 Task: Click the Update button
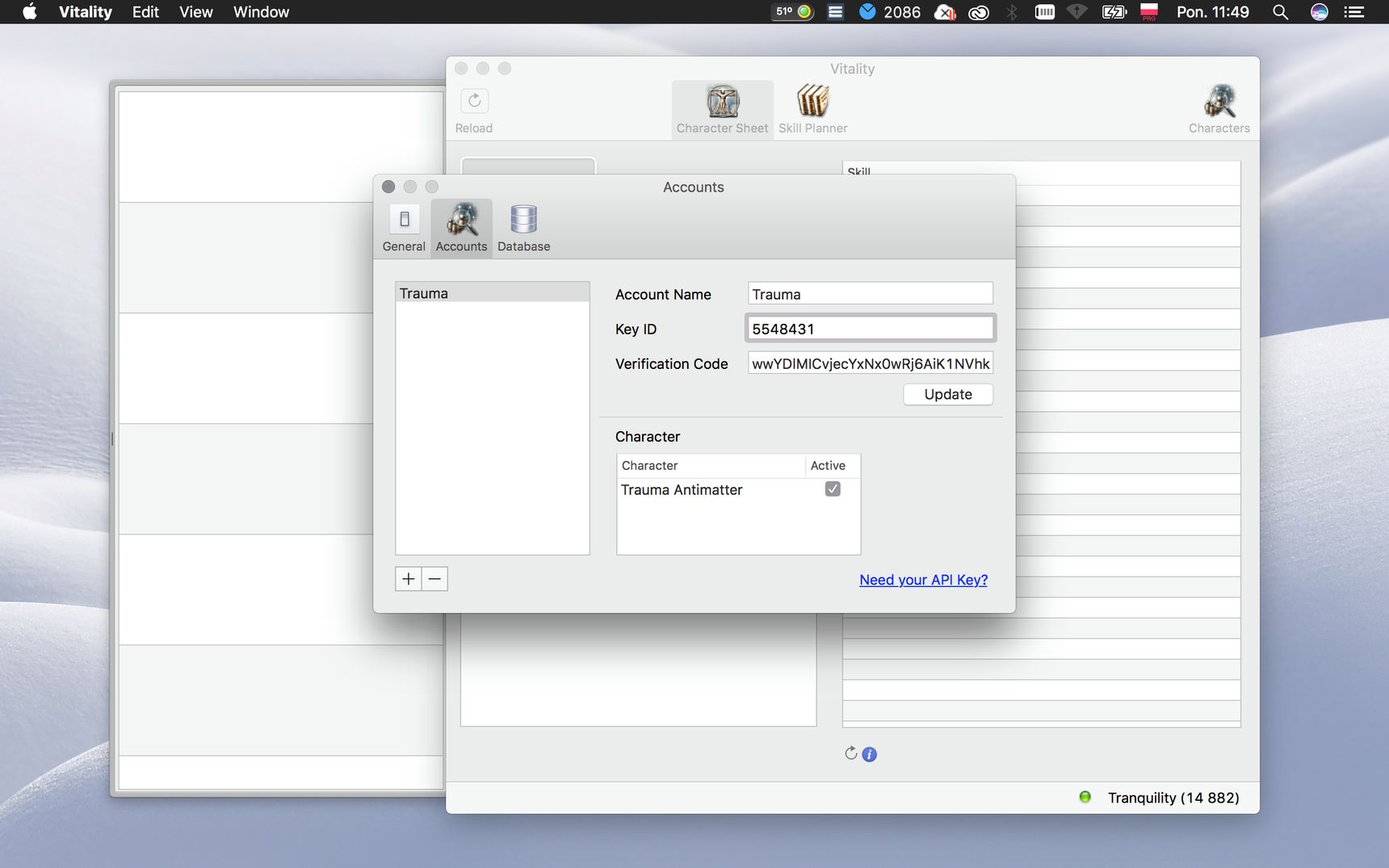coord(948,394)
